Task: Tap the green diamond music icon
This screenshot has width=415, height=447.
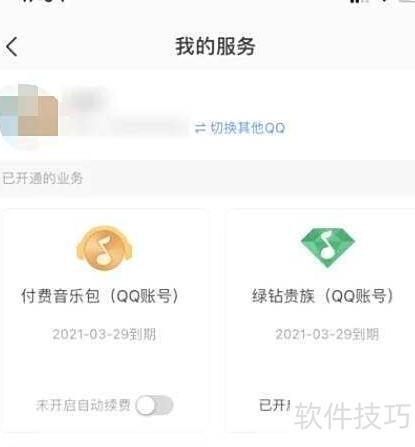Action: click(x=328, y=247)
